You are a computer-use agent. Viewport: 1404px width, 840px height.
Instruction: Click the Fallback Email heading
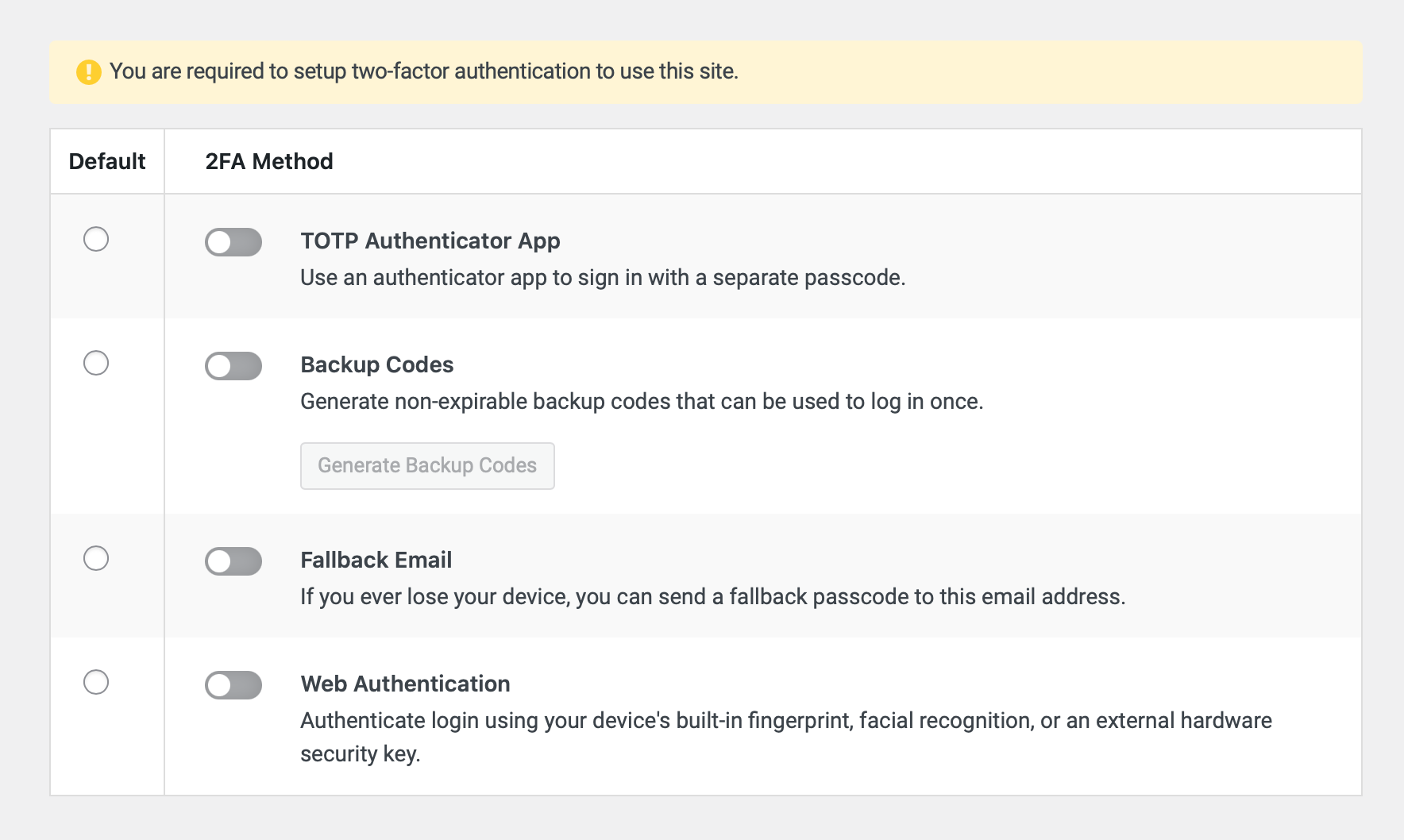tap(376, 560)
